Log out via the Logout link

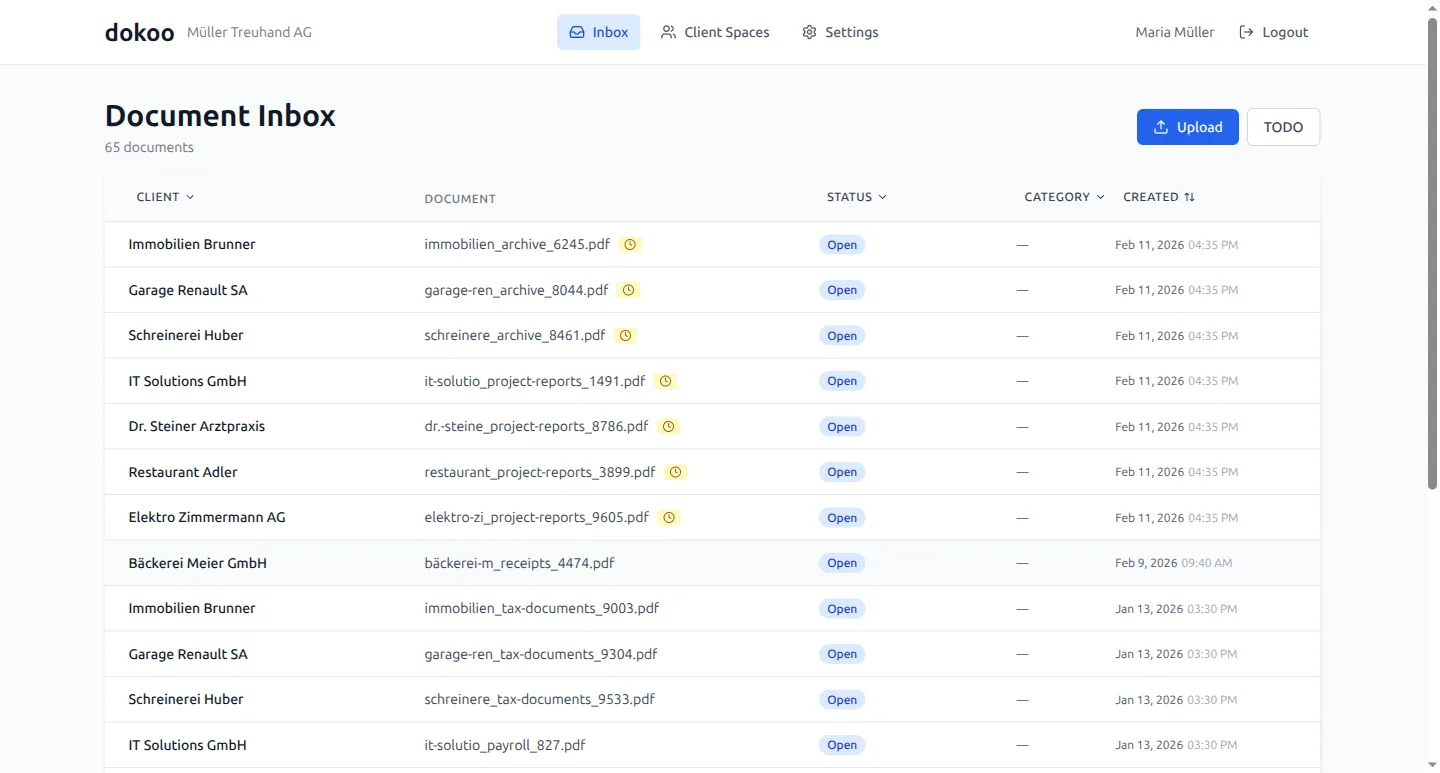pos(1273,32)
